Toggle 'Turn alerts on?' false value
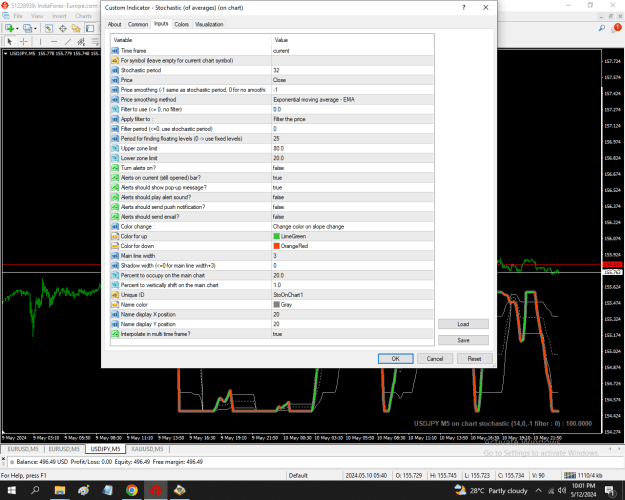 352,168
